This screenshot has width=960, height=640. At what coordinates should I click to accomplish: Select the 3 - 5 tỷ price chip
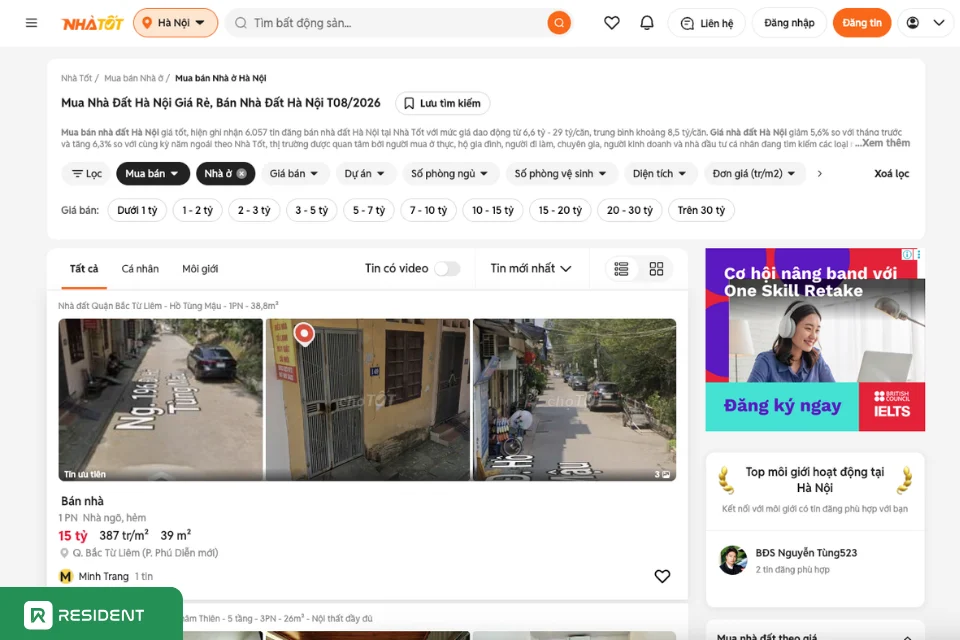tap(312, 211)
